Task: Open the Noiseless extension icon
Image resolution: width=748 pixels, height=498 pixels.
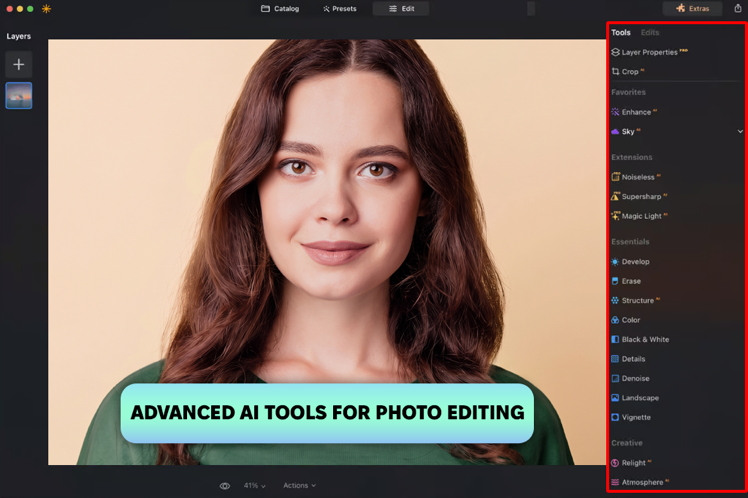Action: [x=615, y=177]
